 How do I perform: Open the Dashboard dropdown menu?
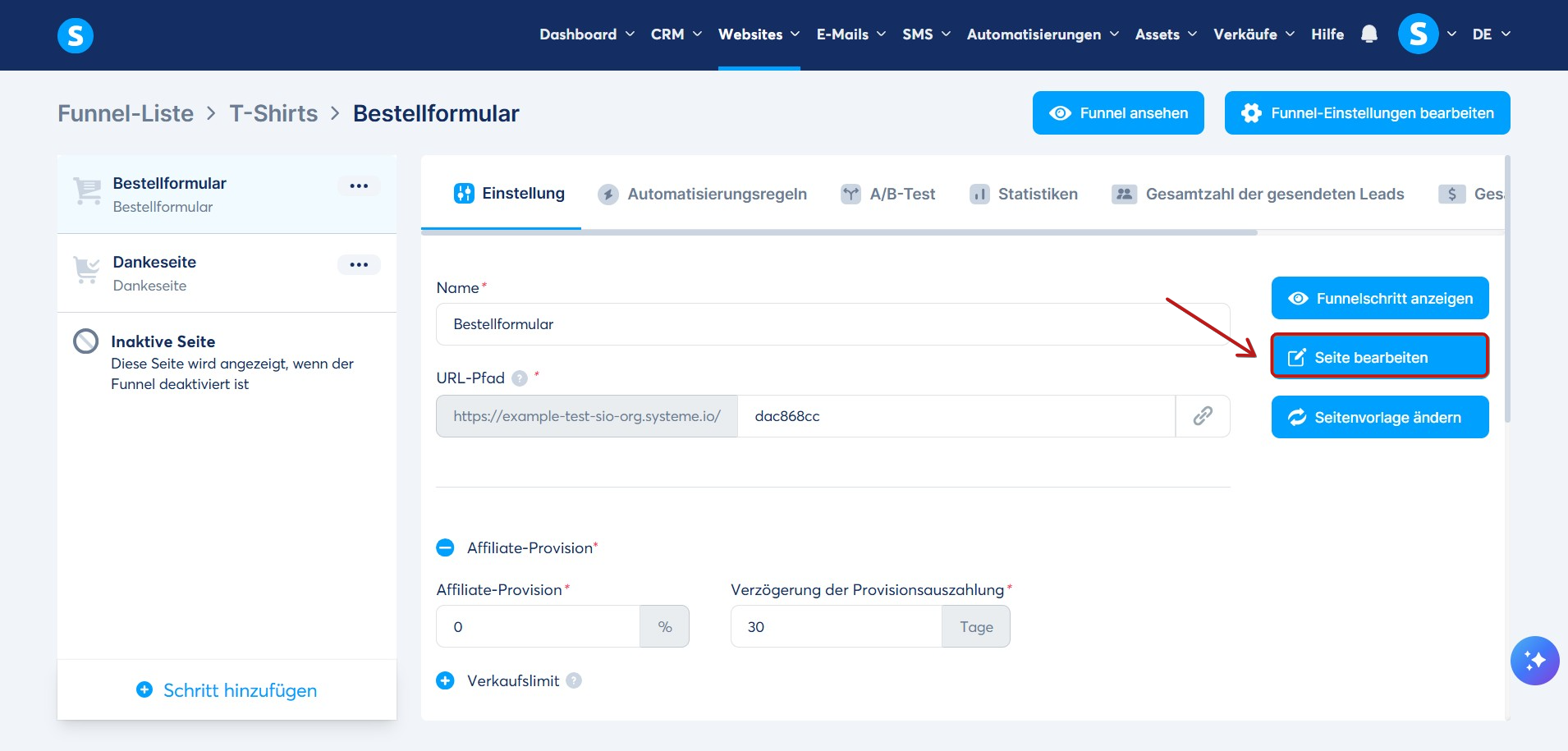coord(586,34)
